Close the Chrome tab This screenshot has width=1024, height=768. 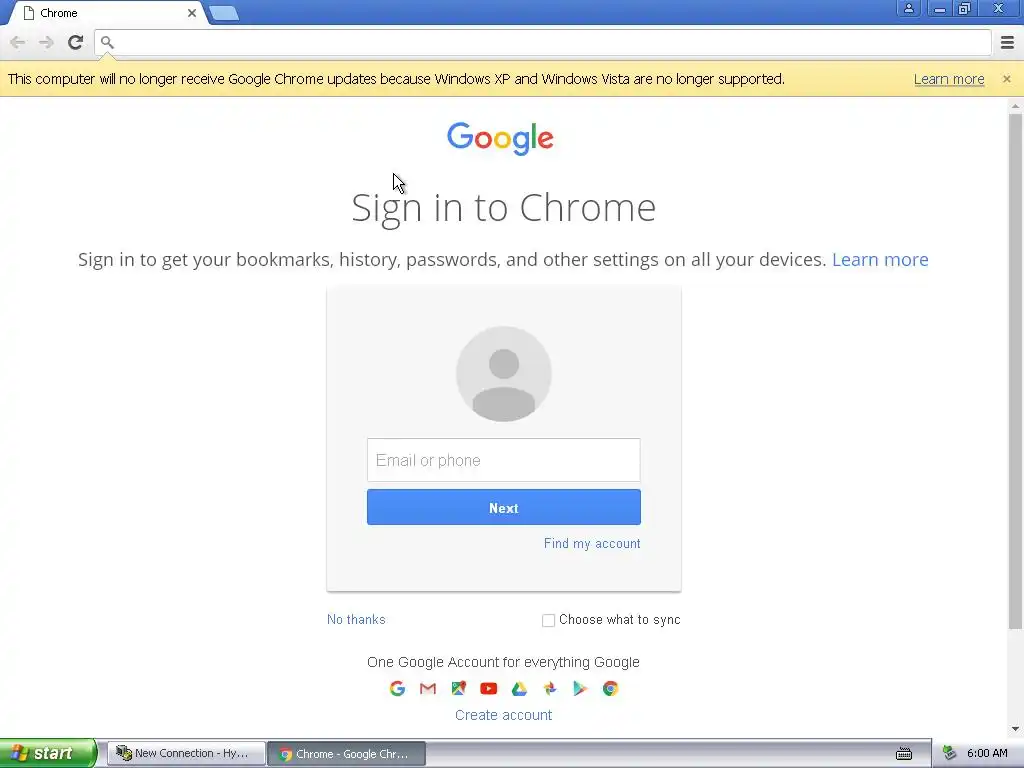point(192,13)
